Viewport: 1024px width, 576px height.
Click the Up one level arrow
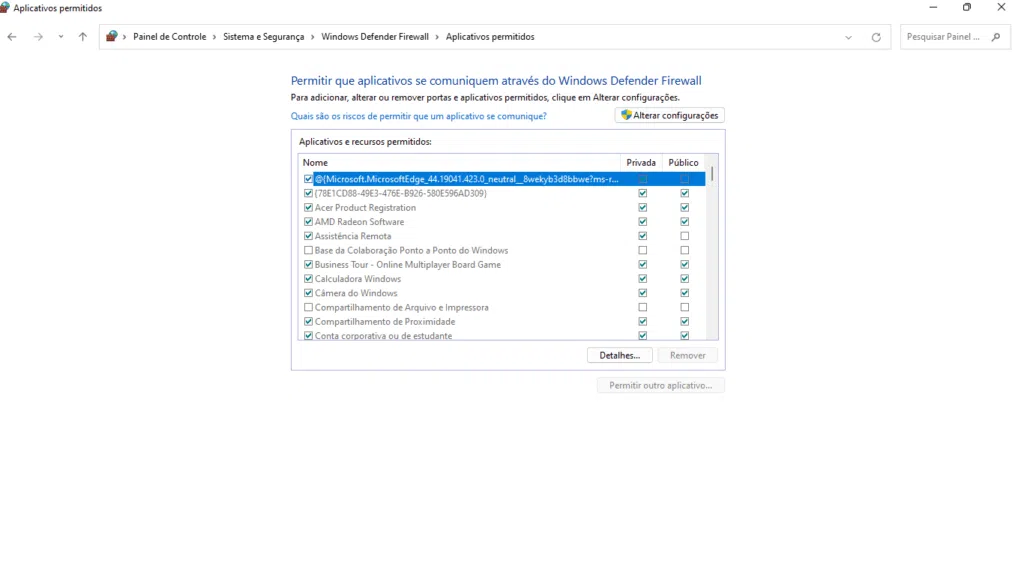click(x=83, y=37)
